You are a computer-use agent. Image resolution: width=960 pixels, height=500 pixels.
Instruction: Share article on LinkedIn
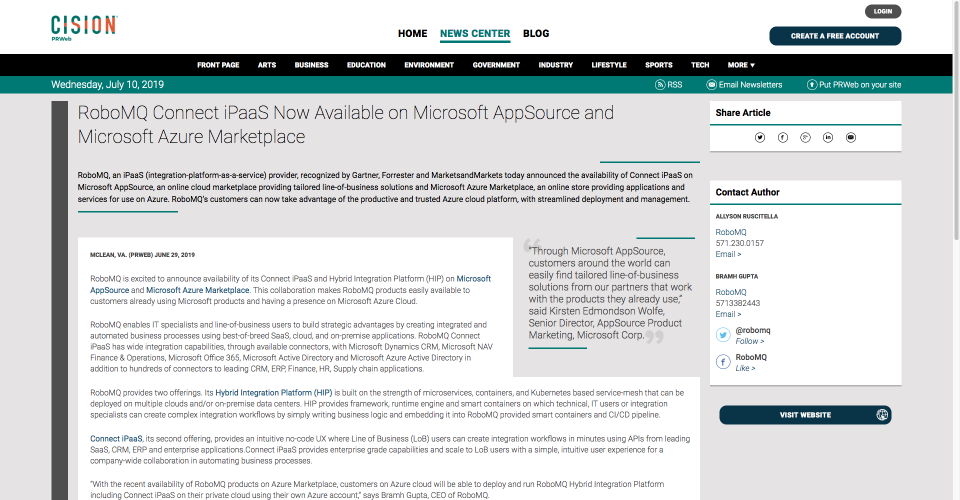coord(828,138)
